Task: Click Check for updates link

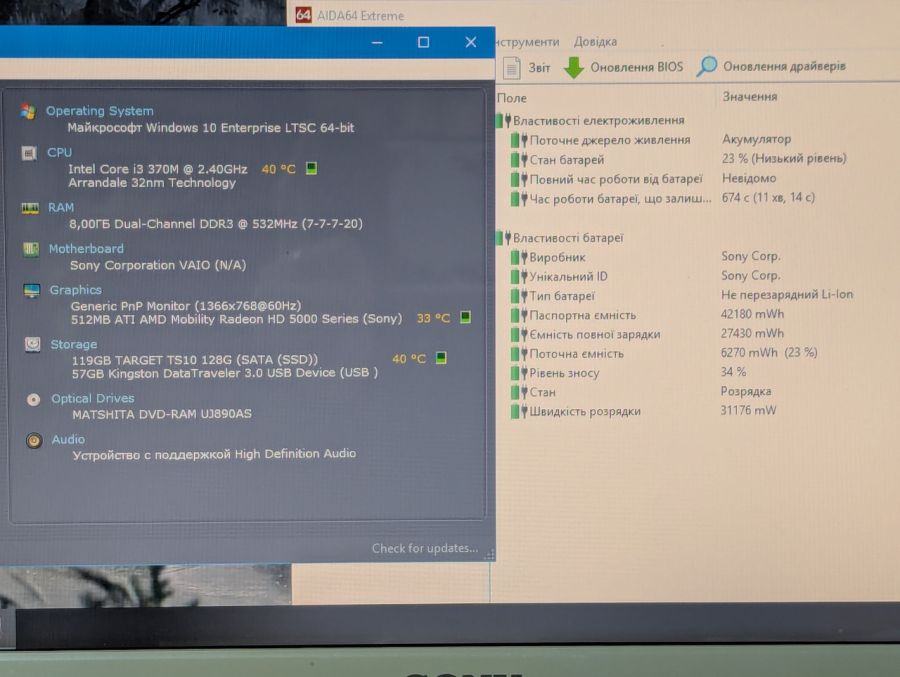Action: click(425, 548)
